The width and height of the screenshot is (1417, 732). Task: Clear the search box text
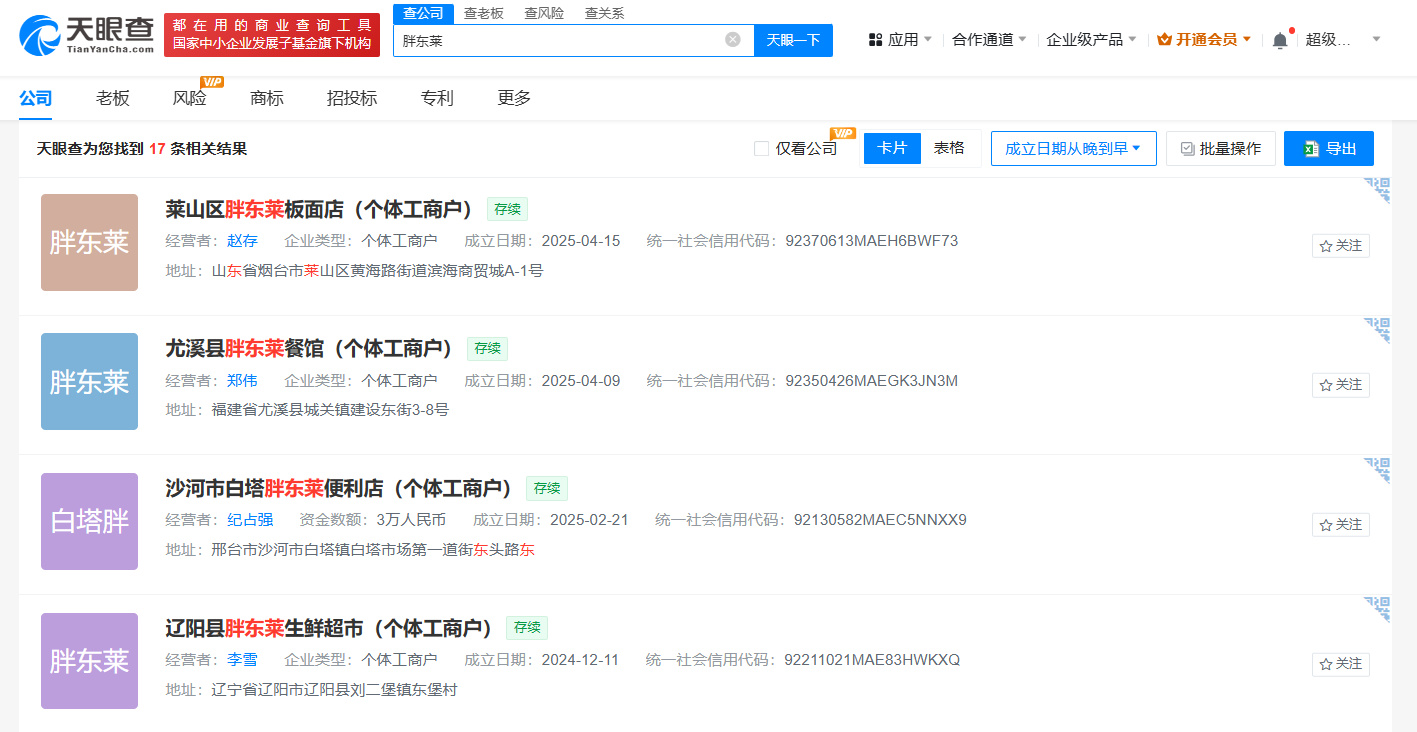click(x=733, y=40)
